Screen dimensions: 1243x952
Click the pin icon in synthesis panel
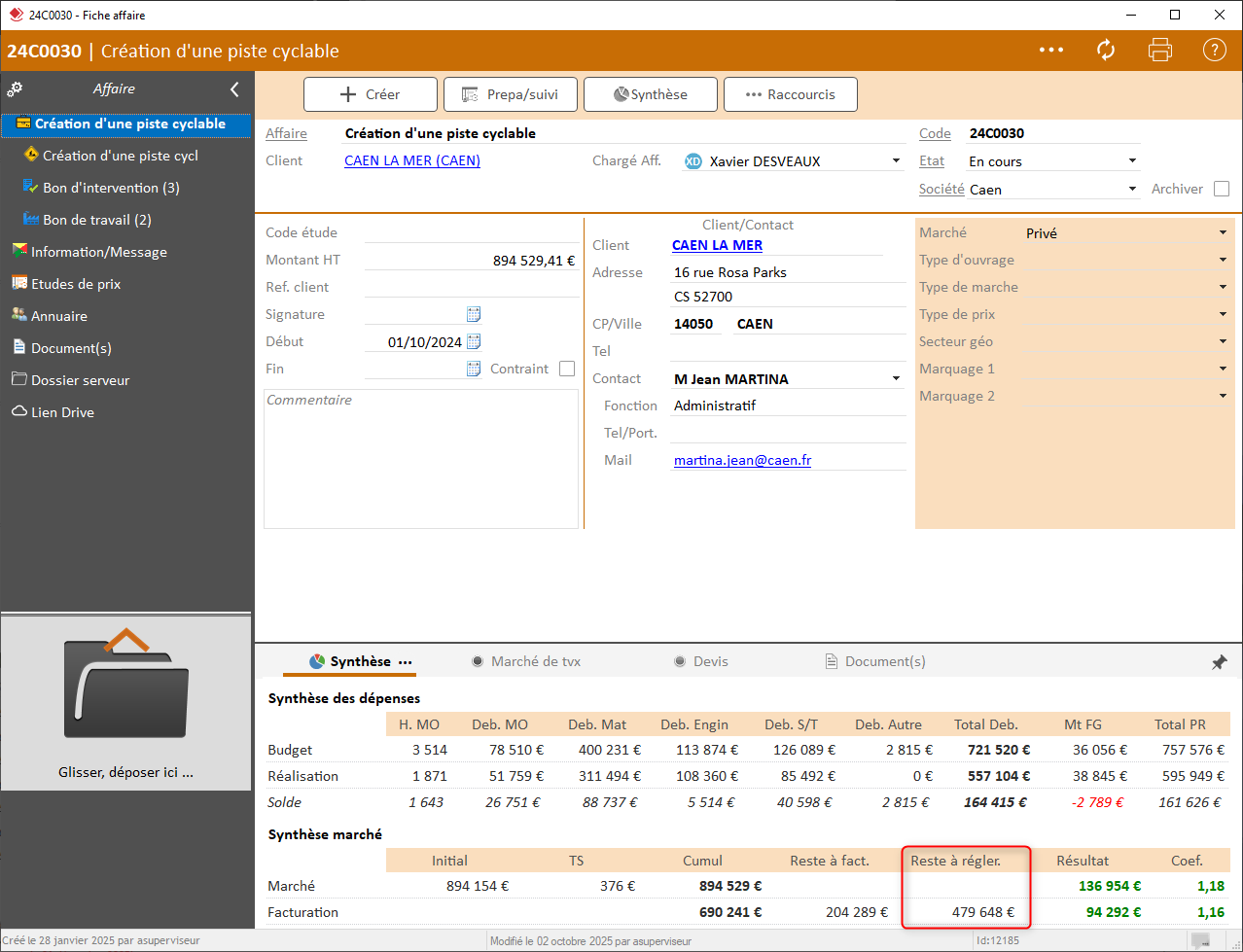(1219, 662)
